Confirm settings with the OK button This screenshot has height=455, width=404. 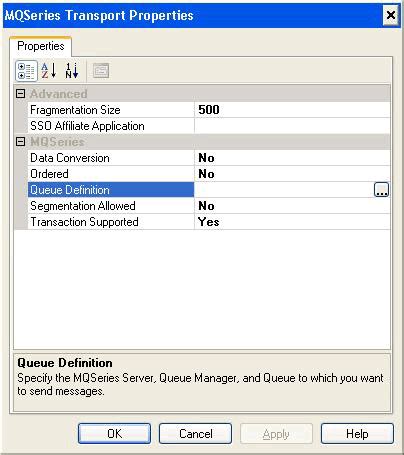coord(114,434)
